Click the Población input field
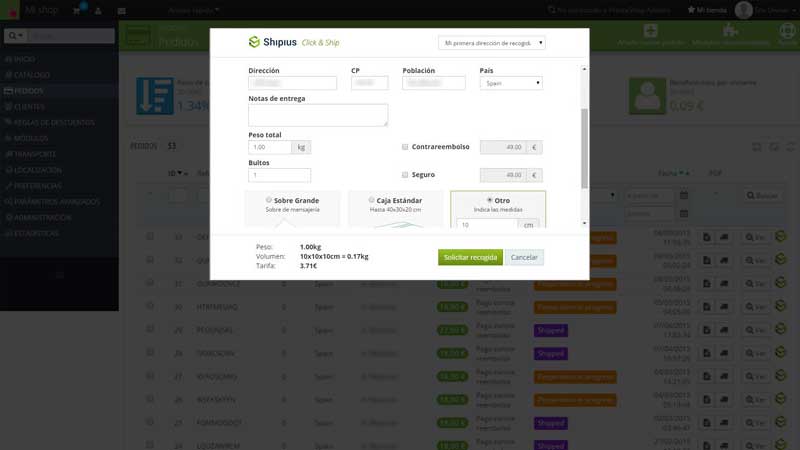The width and height of the screenshot is (800, 450). (434, 83)
